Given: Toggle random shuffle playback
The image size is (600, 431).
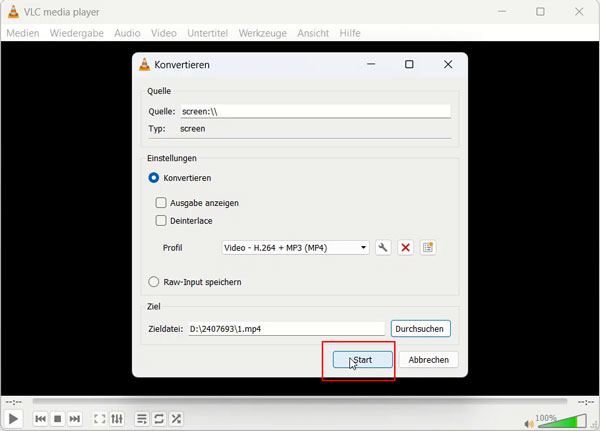Looking at the screenshot, I should [x=176, y=419].
